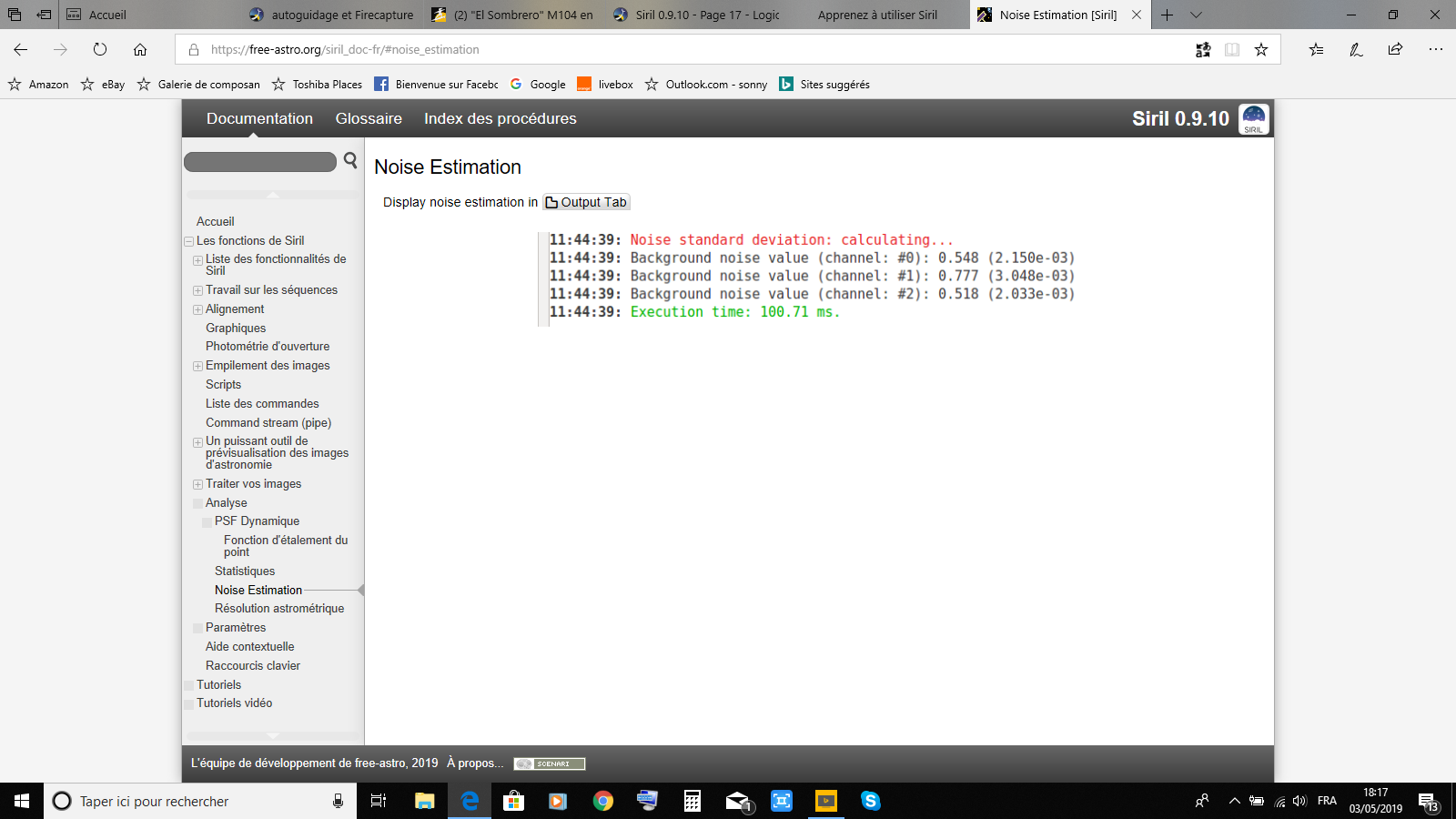The width and height of the screenshot is (1456, 819).
Task: Open Skype from the taskbar
Action: (871, 801)
